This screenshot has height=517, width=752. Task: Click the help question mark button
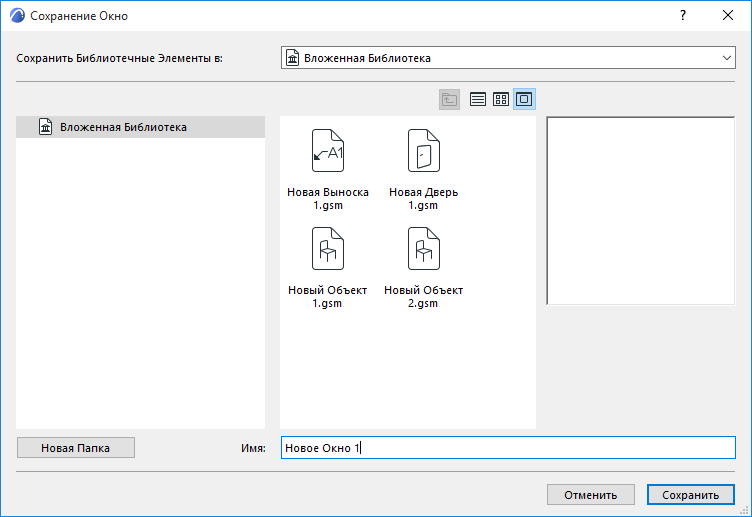click(x=683, y=15)
